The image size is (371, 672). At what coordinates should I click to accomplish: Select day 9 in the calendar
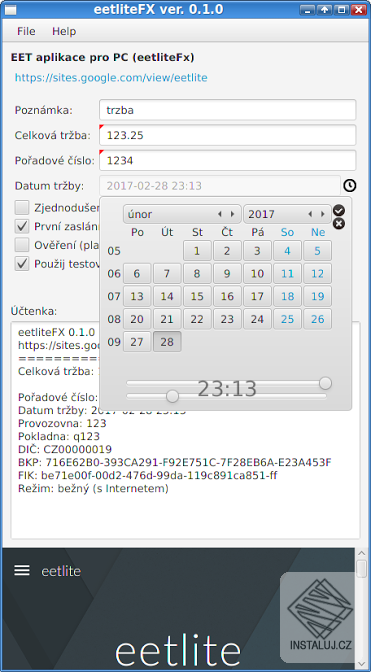coord(227,273)
